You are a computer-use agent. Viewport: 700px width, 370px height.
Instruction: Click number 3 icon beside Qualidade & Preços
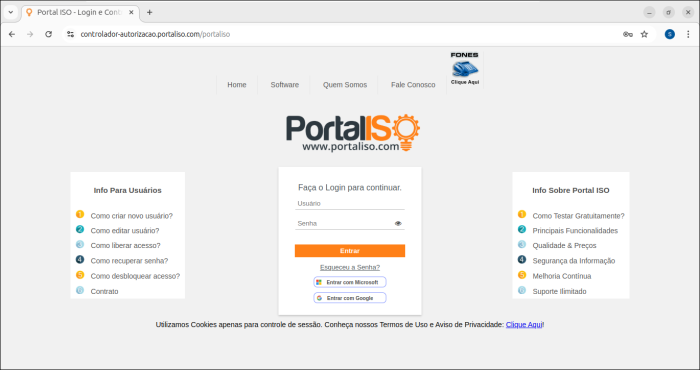pyautogui.click(x=522, y=245)
